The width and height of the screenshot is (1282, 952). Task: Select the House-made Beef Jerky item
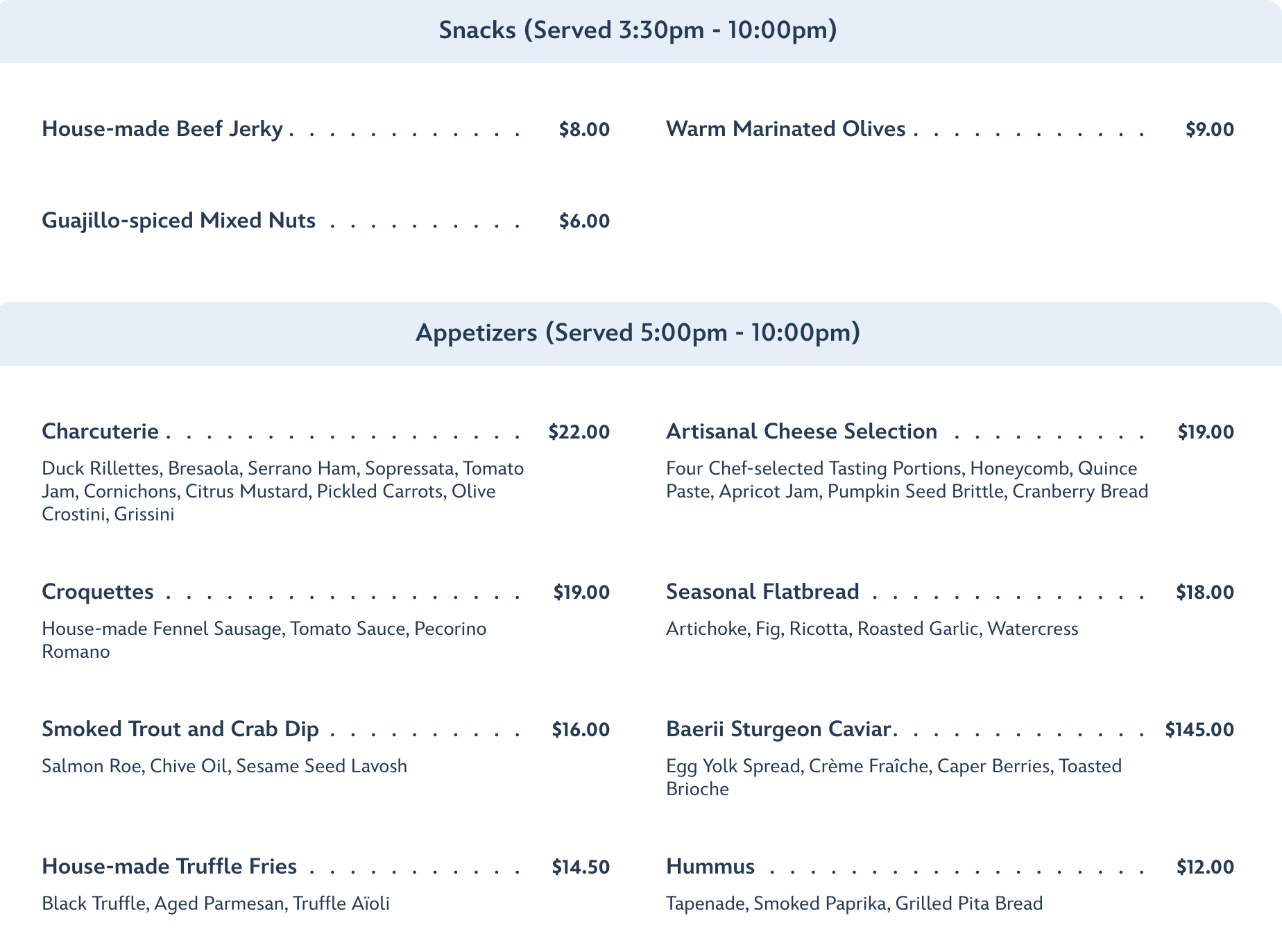pyautogui.click(x=162, y=129)
